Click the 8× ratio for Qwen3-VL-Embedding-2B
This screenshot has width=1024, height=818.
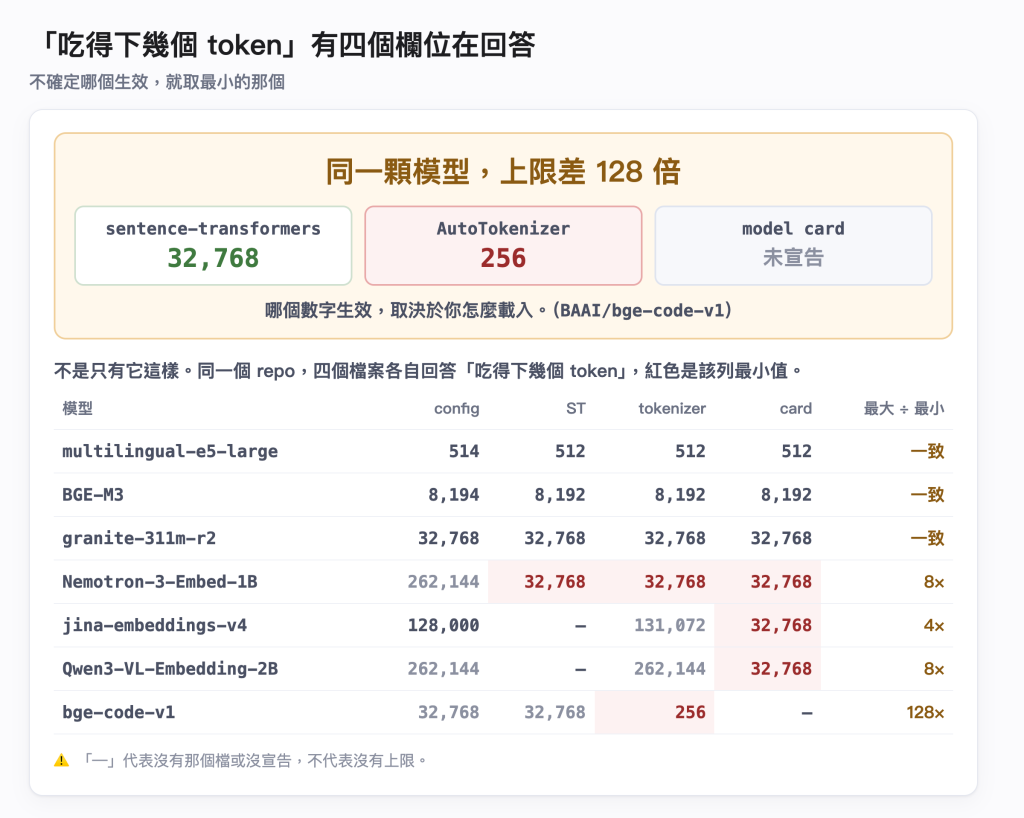(934, 669)
